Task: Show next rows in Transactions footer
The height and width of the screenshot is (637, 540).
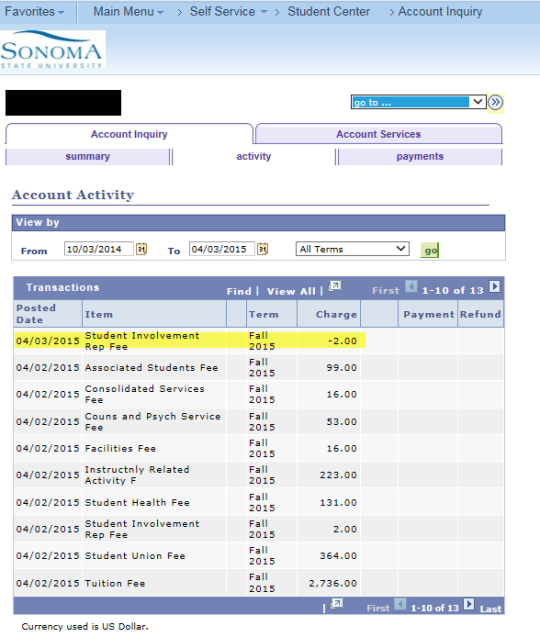Action: (x=469, y=604)
